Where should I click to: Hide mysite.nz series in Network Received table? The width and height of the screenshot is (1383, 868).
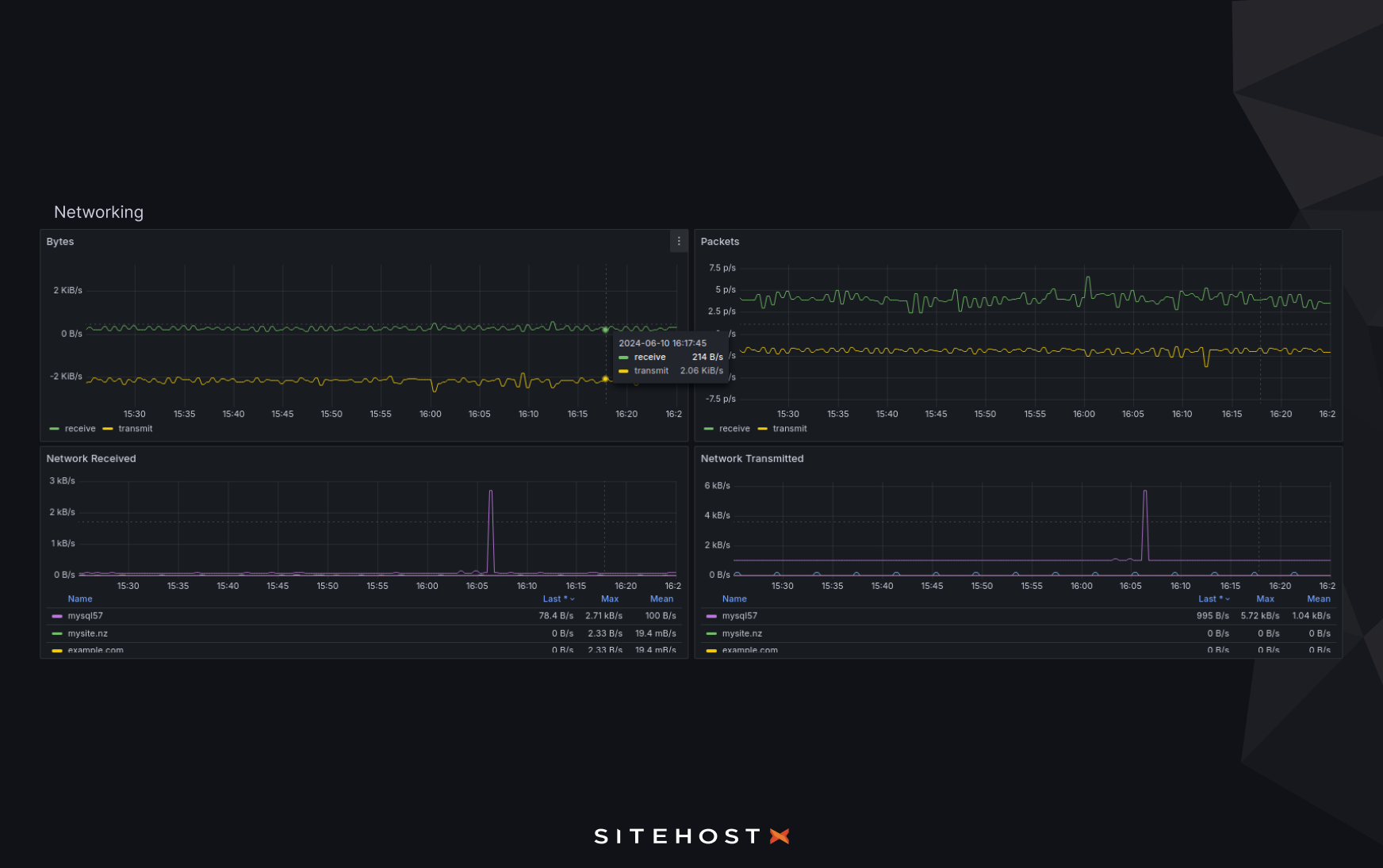pyautogui.click(x=87, y=633)
